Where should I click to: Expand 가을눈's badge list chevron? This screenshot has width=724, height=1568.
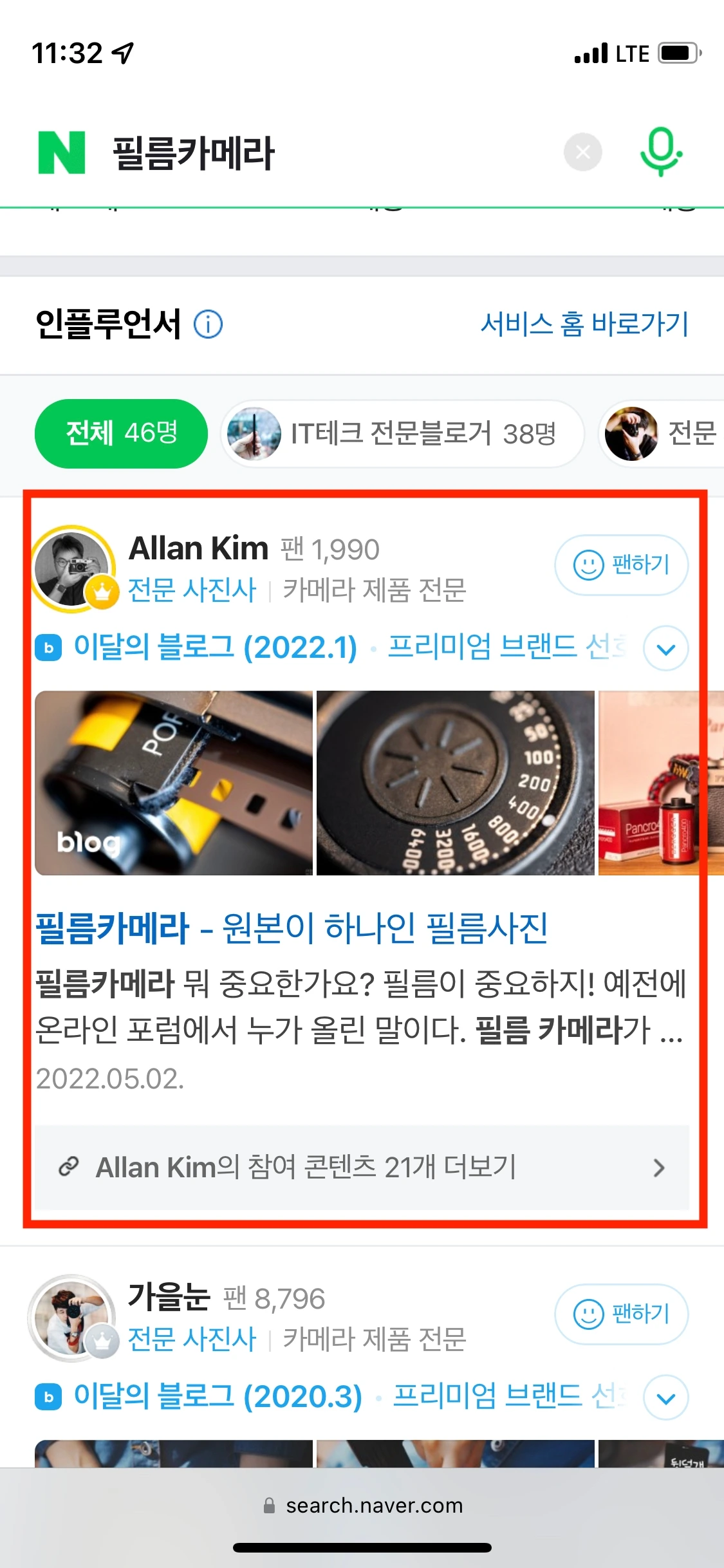click(666, 1397)
